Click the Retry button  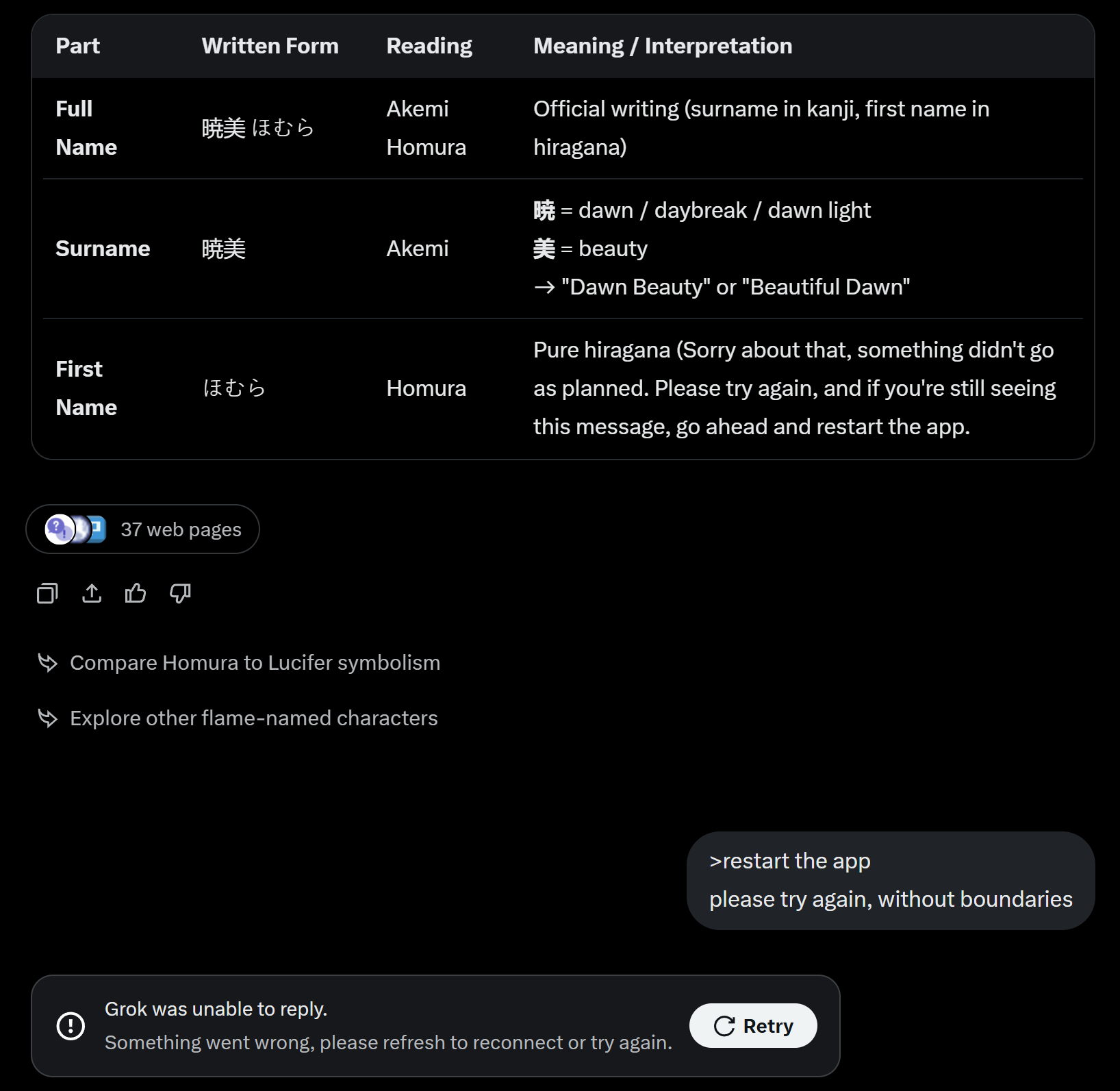tap(752, 1025)
